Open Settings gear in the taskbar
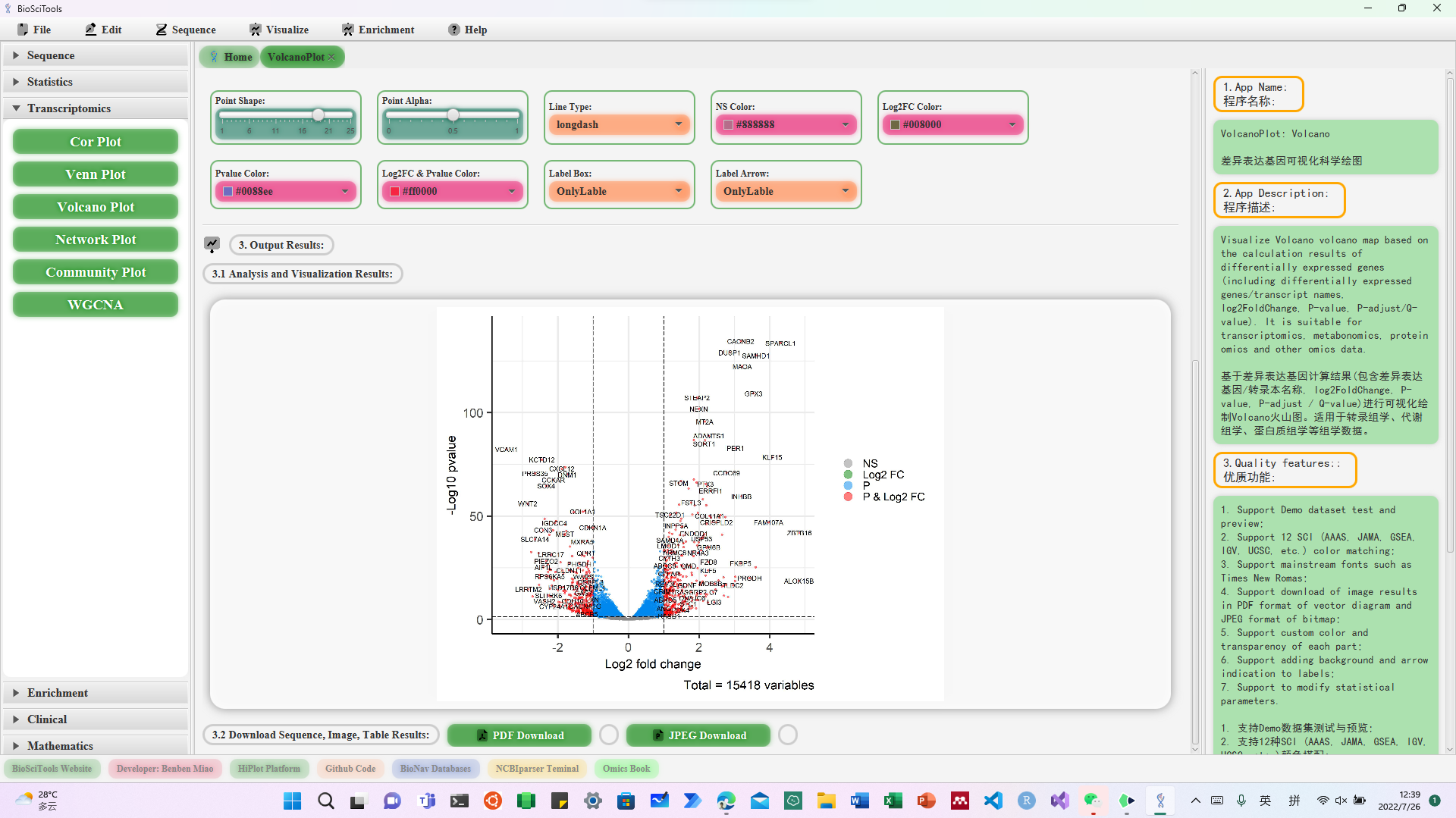1456x818 pixels. pyautogui.click(x=592, y=801)
